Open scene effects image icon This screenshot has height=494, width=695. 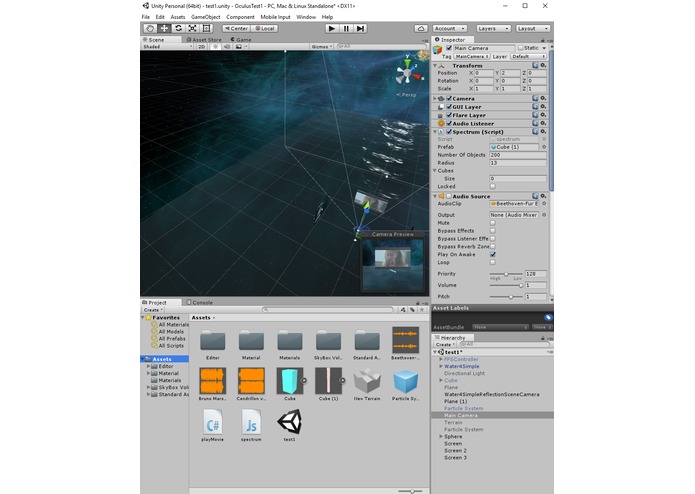(239, 46)
